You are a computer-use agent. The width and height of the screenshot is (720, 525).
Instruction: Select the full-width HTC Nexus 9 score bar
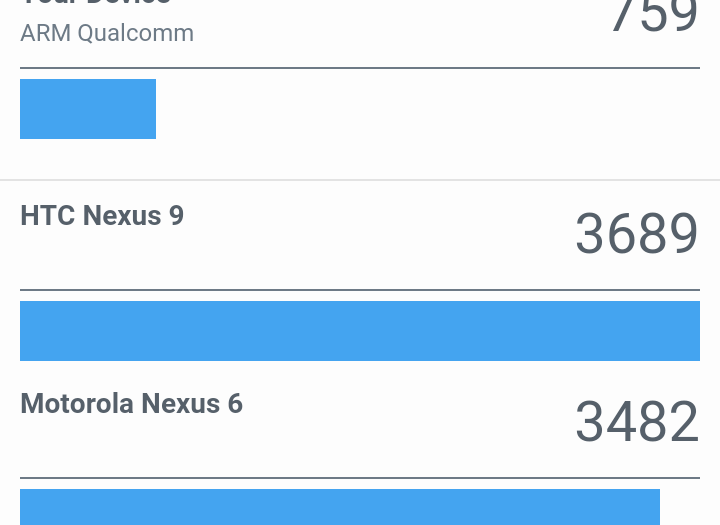click(x=360, y=331)
